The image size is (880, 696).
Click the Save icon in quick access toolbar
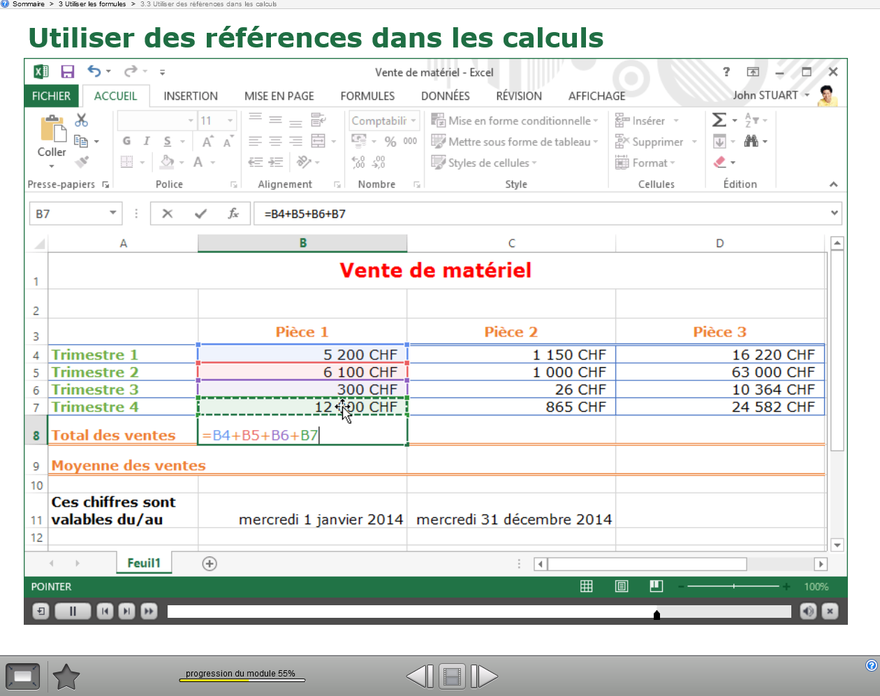tap(67, 72)
